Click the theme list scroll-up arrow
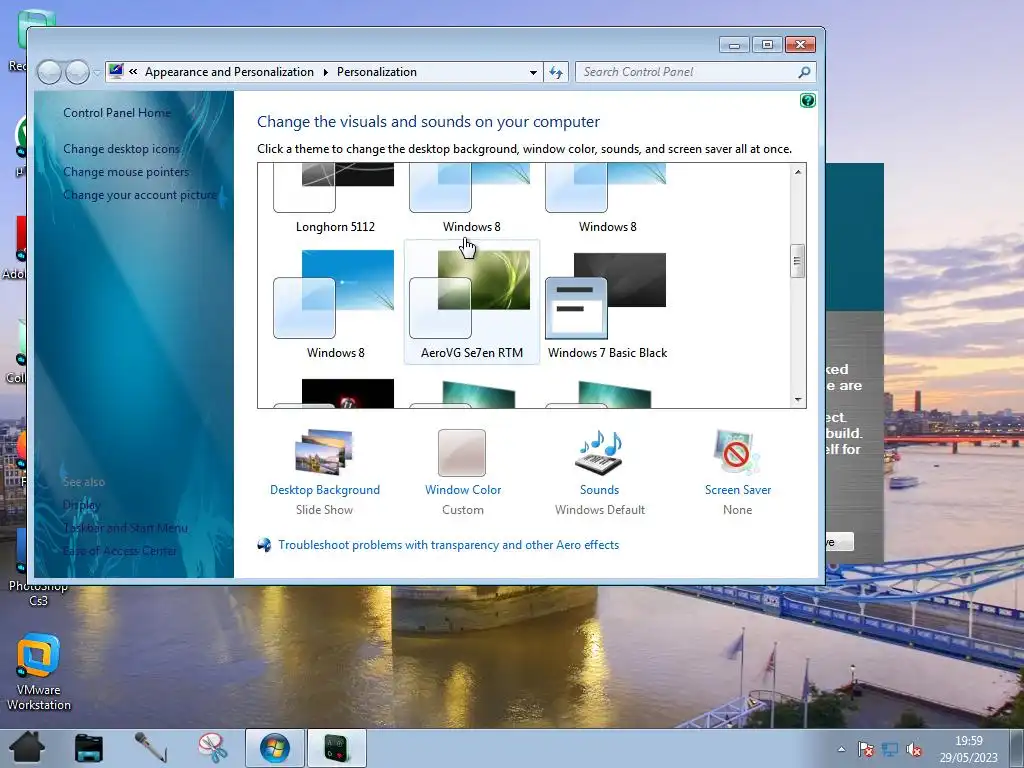This screenshot has height=768, width=1024. [x=797, y=172]
